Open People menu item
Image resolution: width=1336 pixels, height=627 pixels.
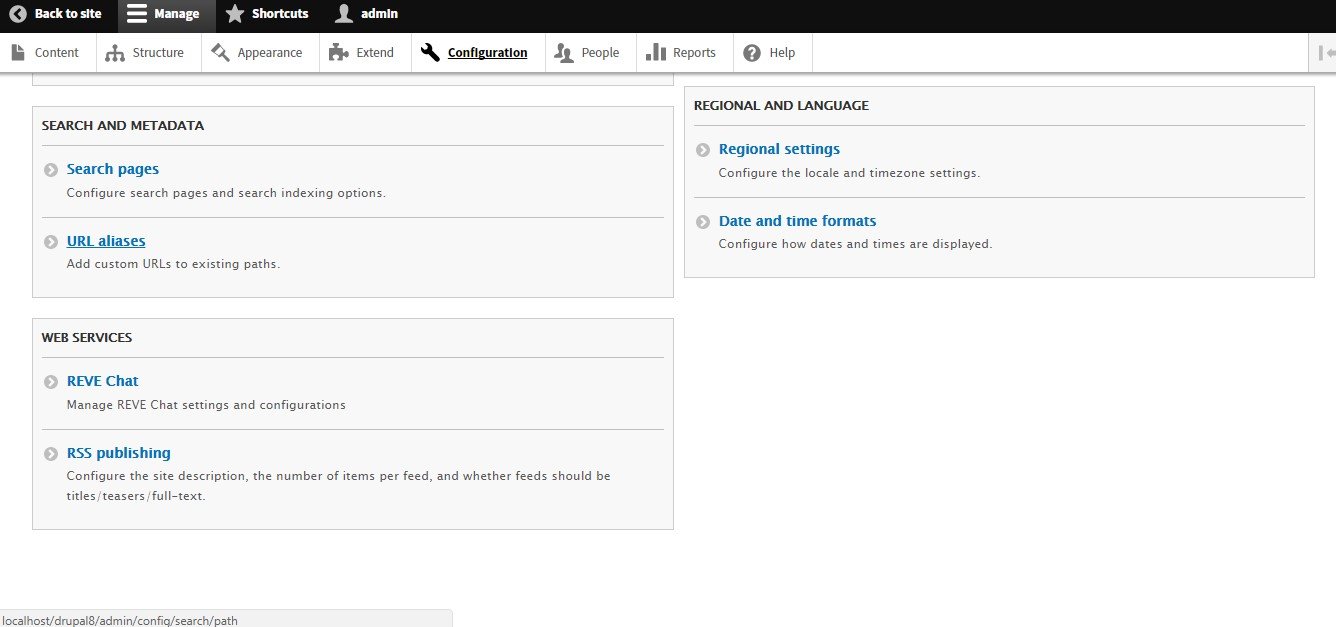(x=589, y=53)
